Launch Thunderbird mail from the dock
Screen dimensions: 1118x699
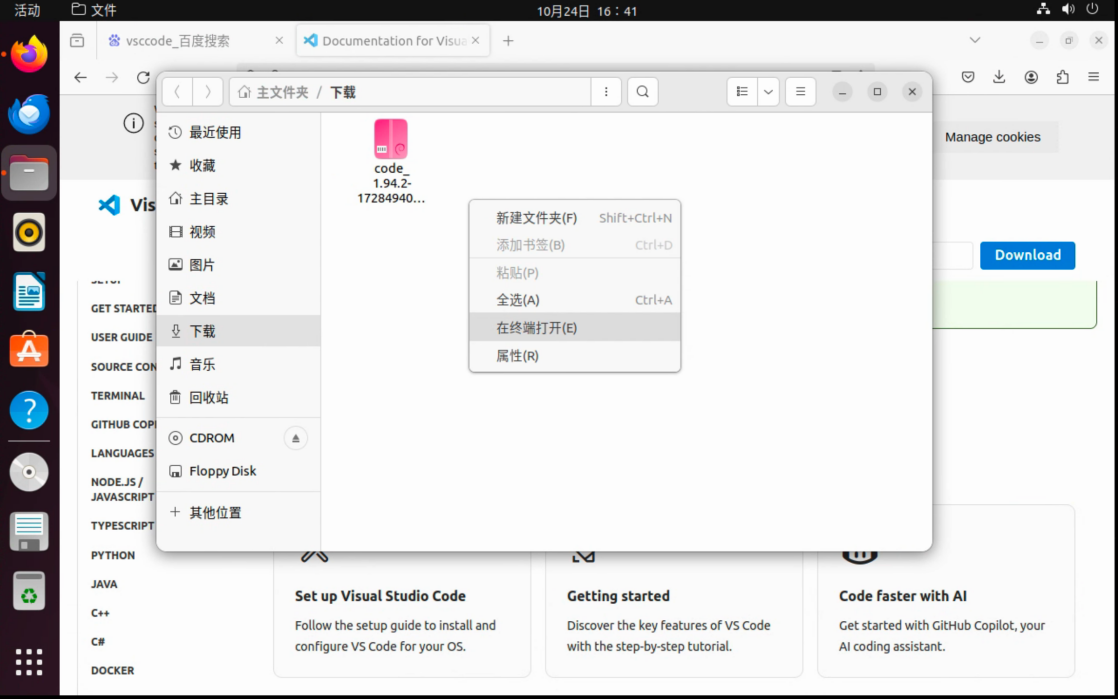pos(29,113)
